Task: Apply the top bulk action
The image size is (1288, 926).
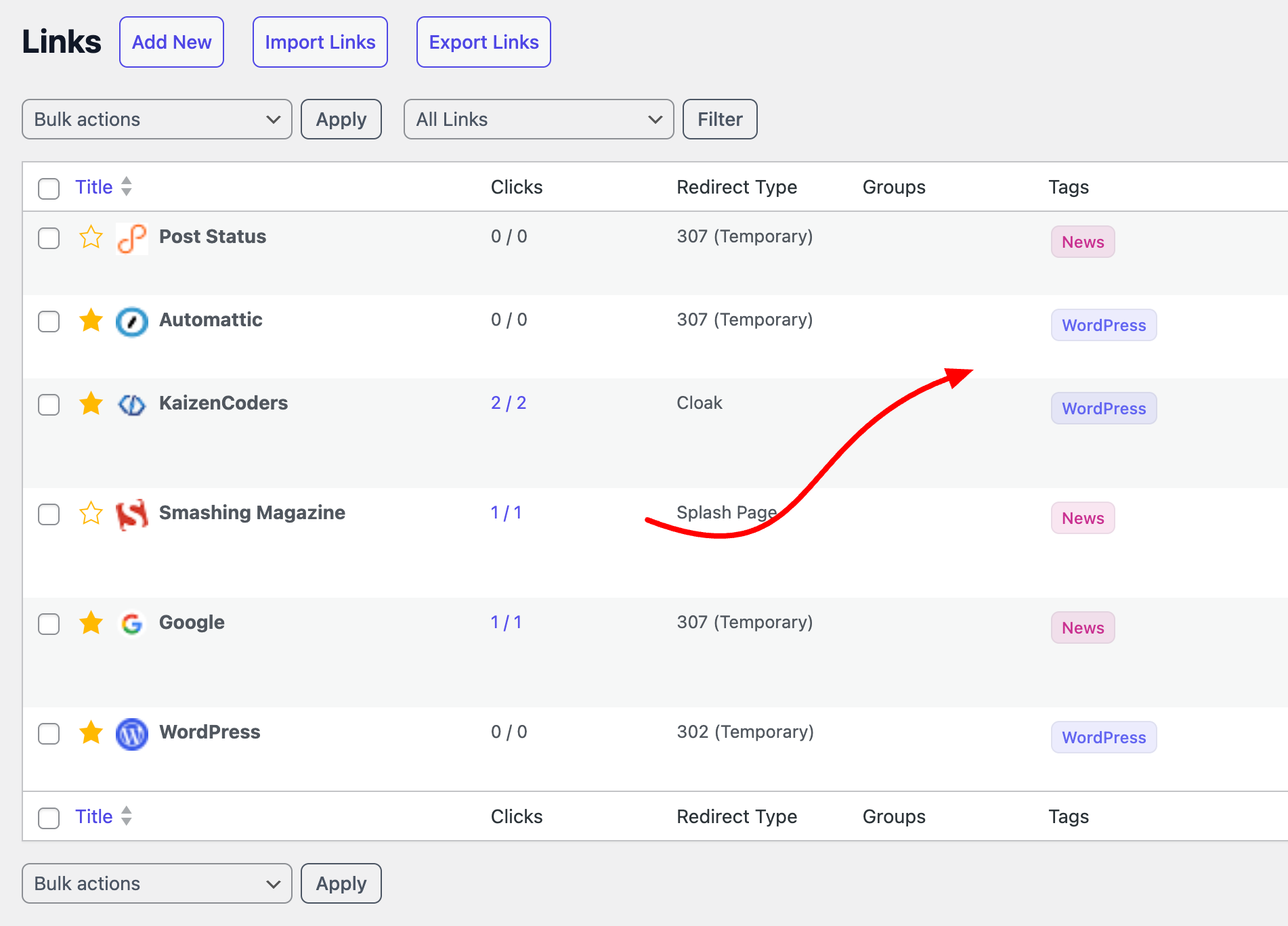Action: (341, 119)
